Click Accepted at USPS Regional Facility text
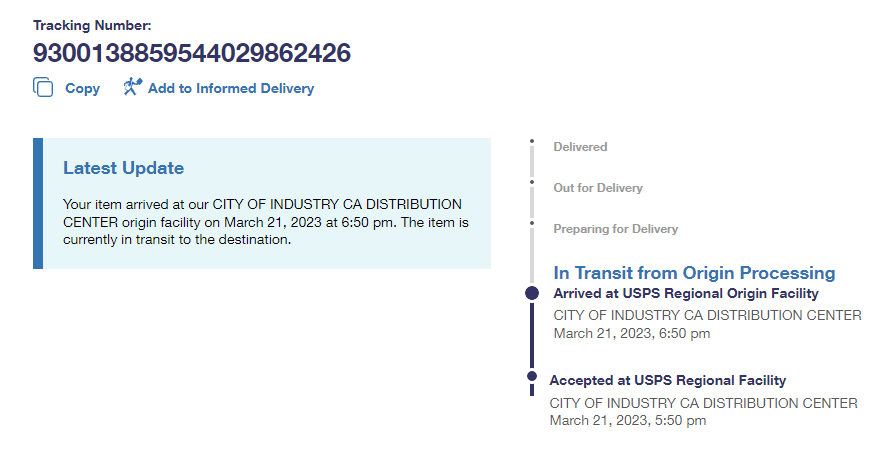This screenshot has width=884, height=461. coord(667,380)
